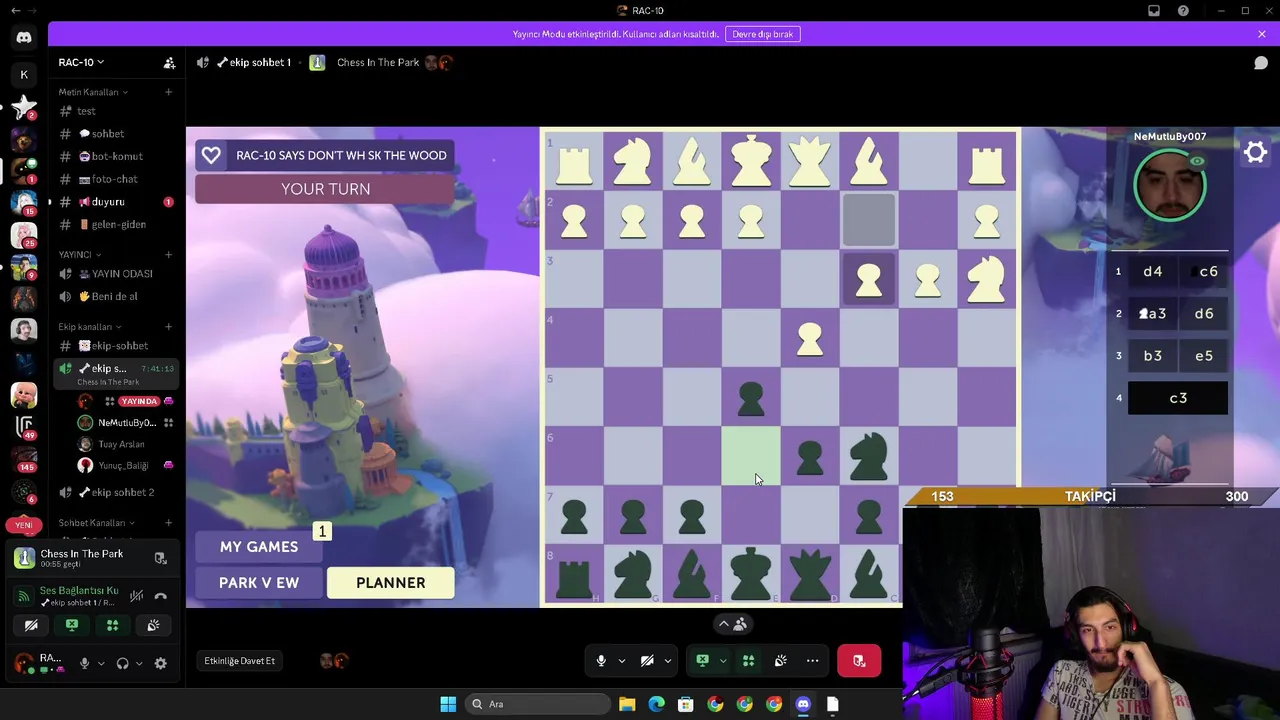The image size is (1280, 720).
Task: Mute microphone in user panel
Action: (x=84, y=663)
